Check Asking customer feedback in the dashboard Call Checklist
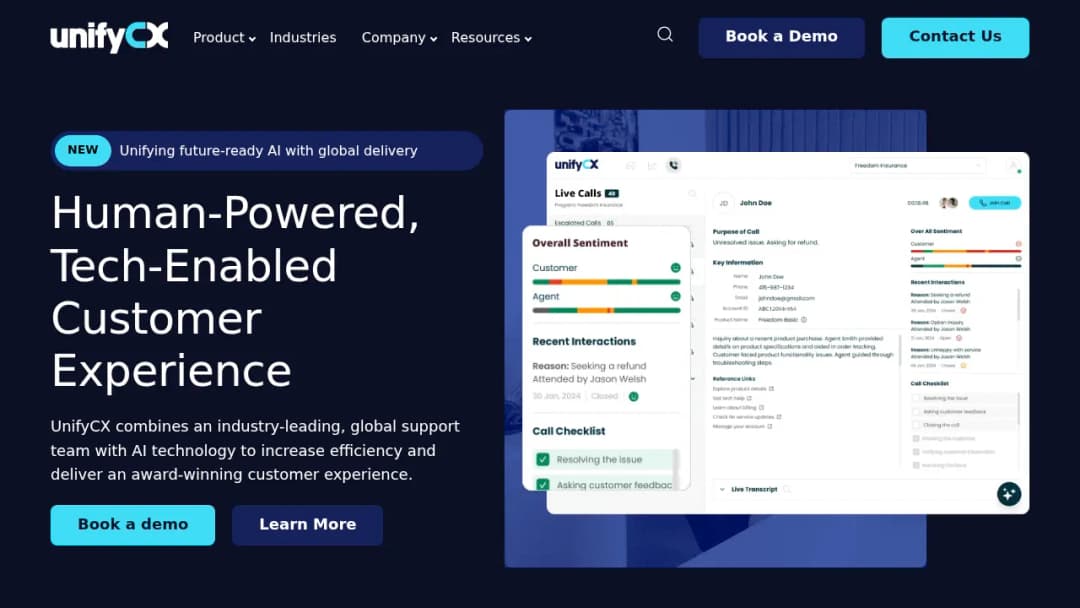Viewport: 1080px width, 608px height. click(x=916, y=412)
